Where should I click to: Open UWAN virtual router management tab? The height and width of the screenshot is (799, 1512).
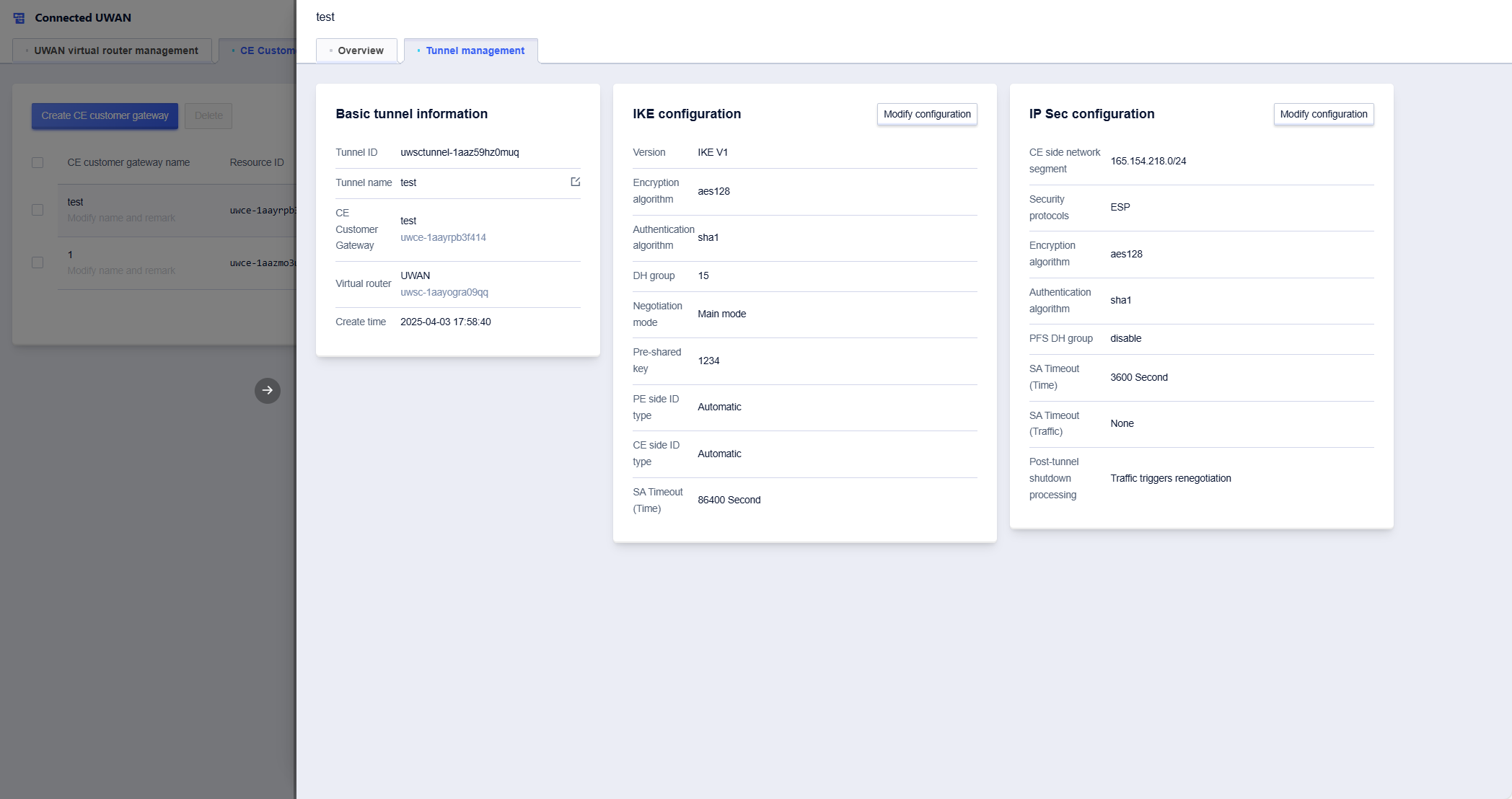pos(112,50)
